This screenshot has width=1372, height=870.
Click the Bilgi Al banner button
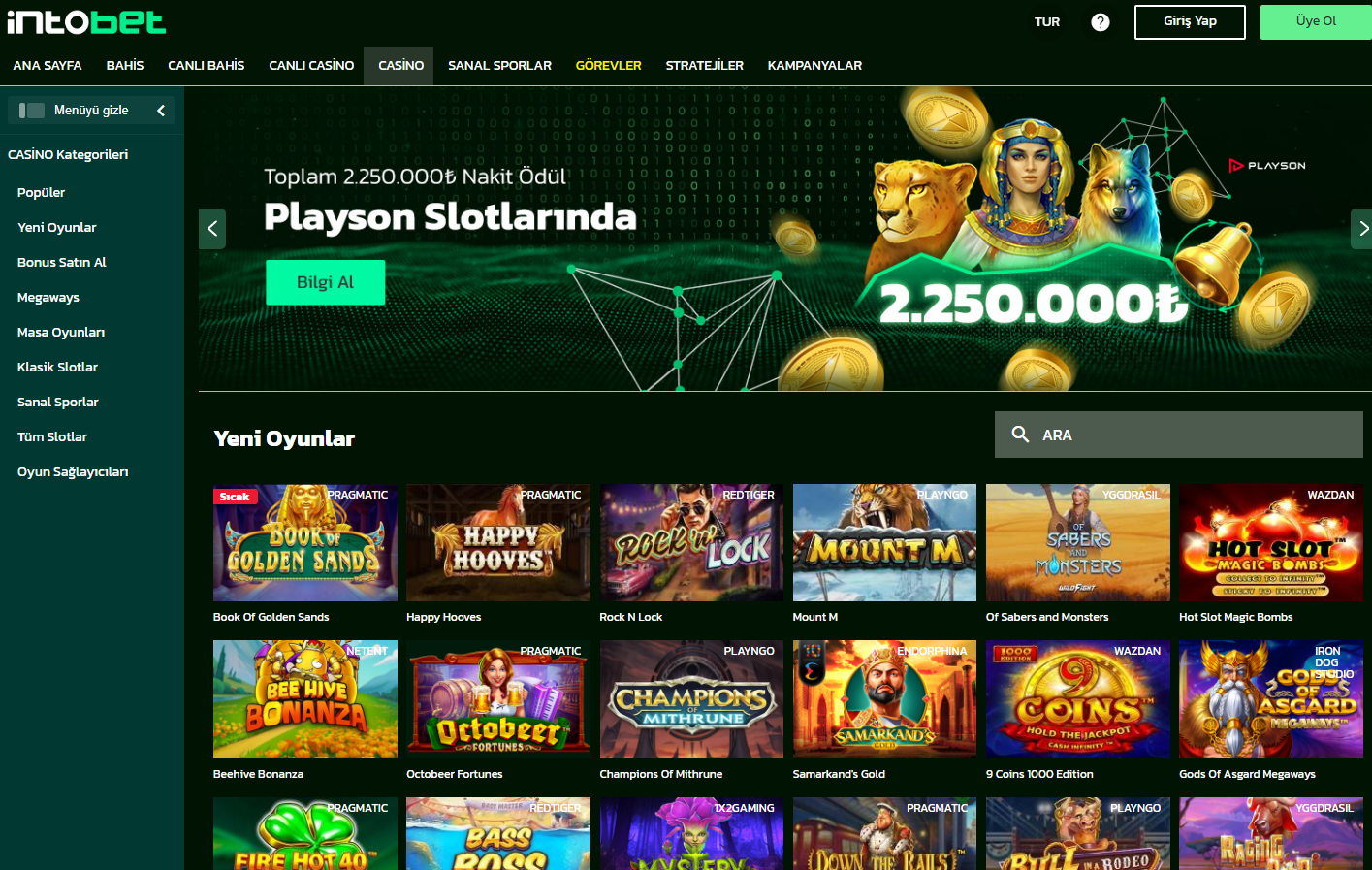[325, 282]
